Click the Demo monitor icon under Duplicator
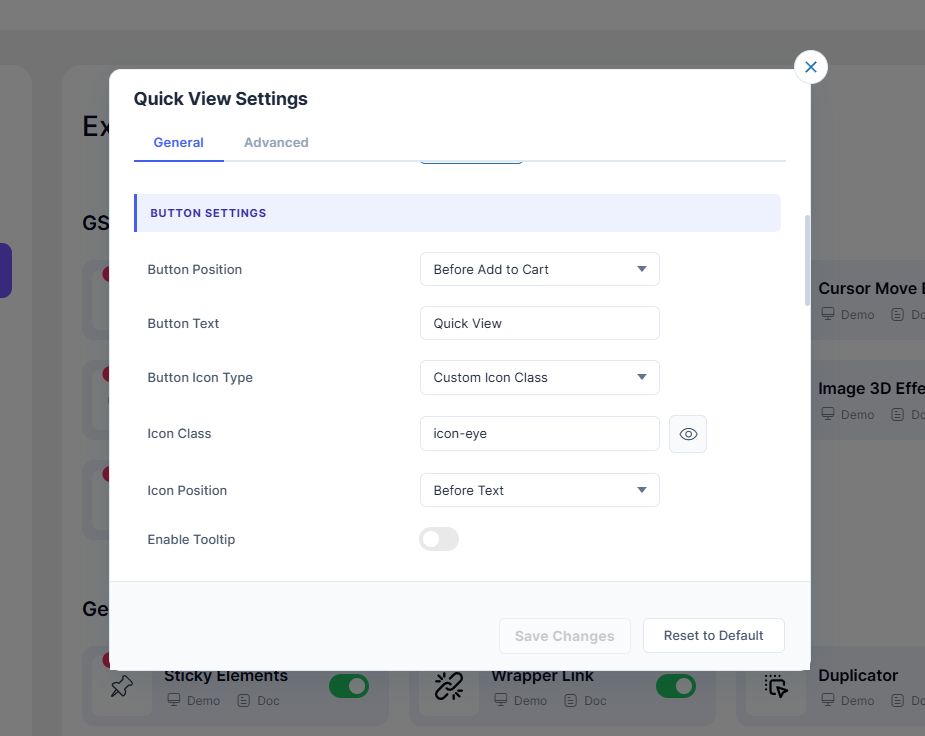Screen dimensions: 925x736 point(827,700)
